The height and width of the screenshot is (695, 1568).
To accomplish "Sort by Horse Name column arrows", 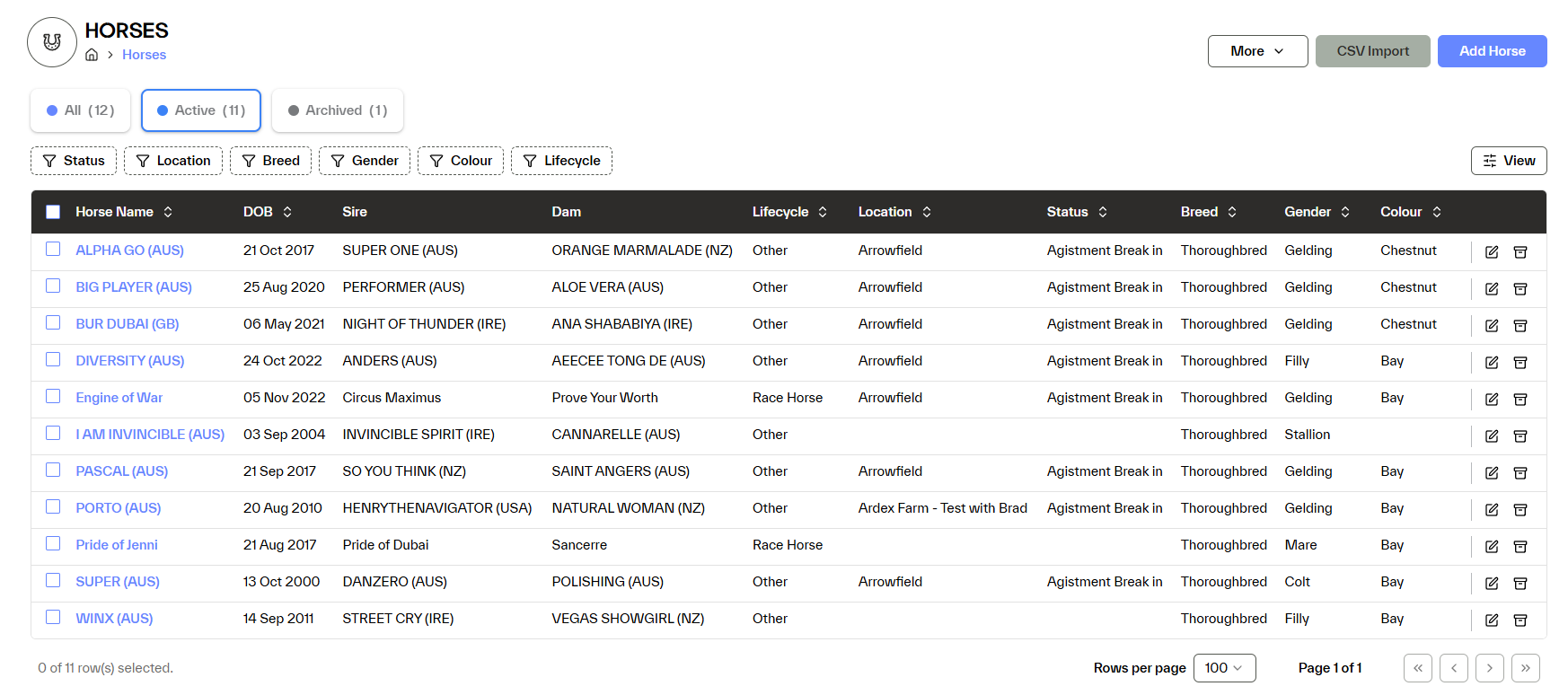I will tap(168, 212).
